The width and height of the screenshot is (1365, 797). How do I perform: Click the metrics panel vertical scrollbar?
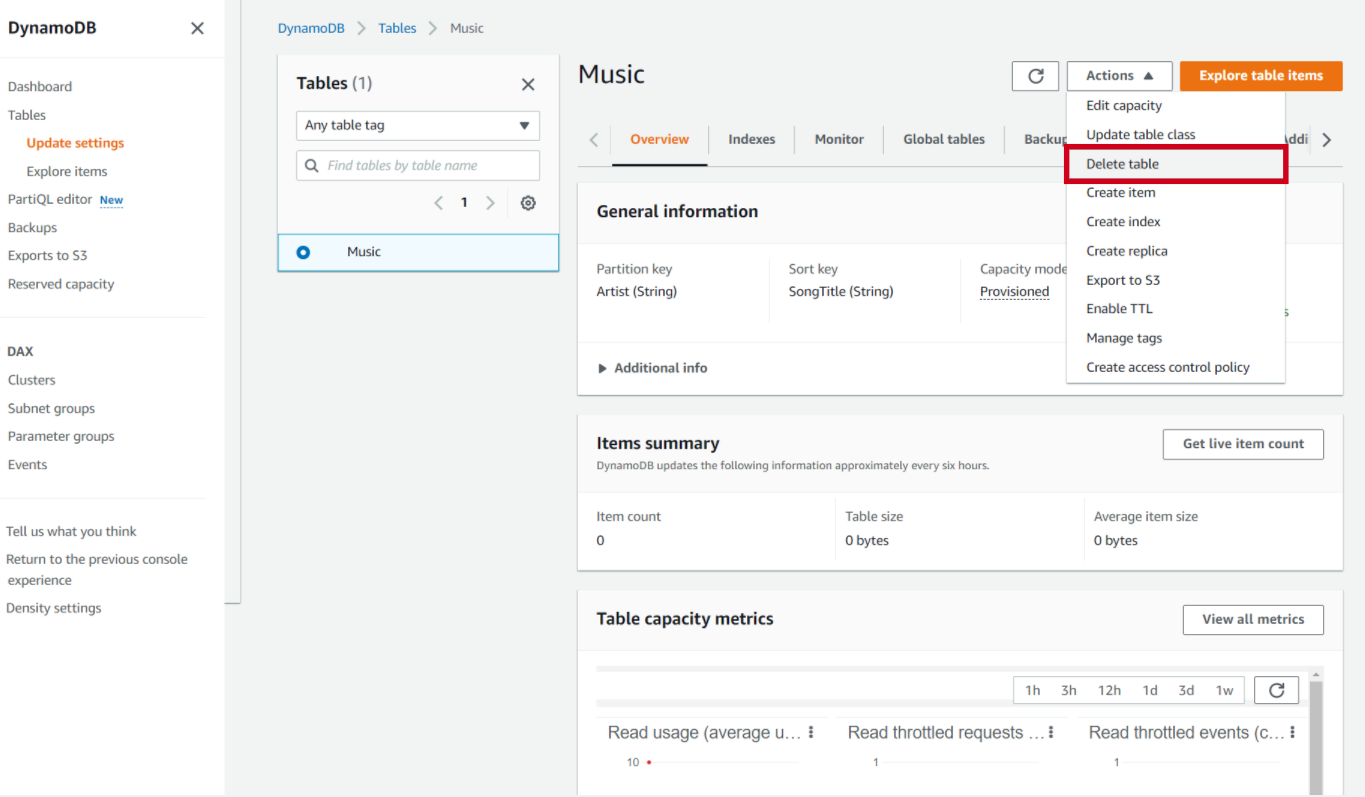point(1316,737)
